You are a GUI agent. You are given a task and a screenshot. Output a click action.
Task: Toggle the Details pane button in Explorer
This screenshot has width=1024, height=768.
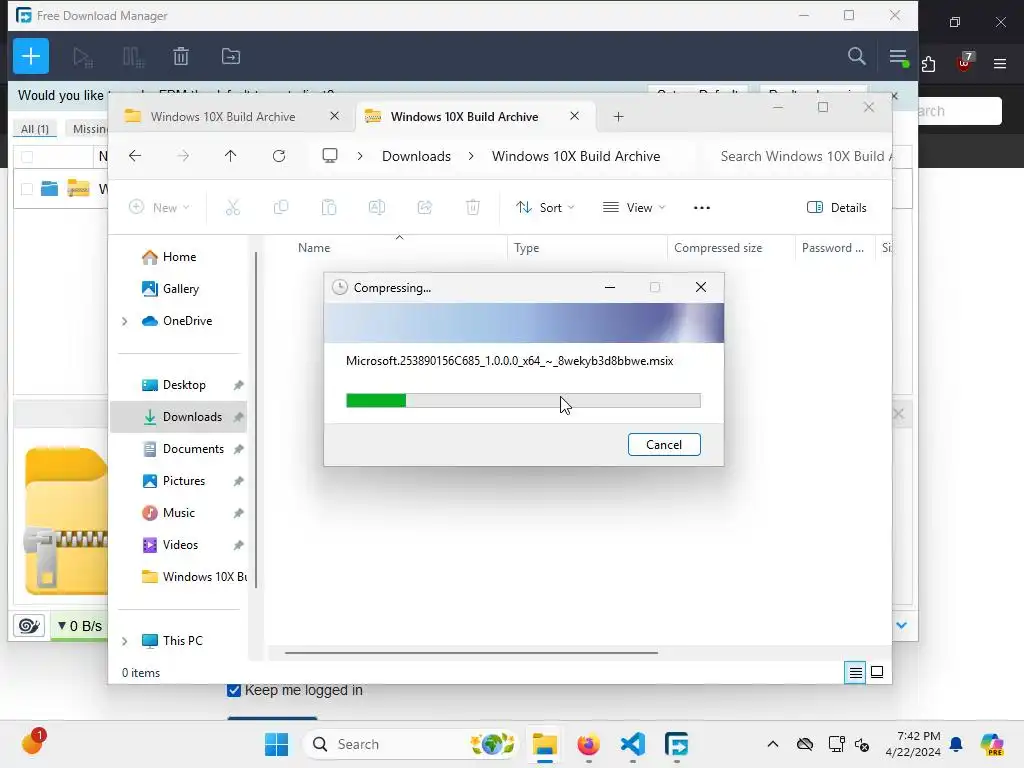click(837, 208)
